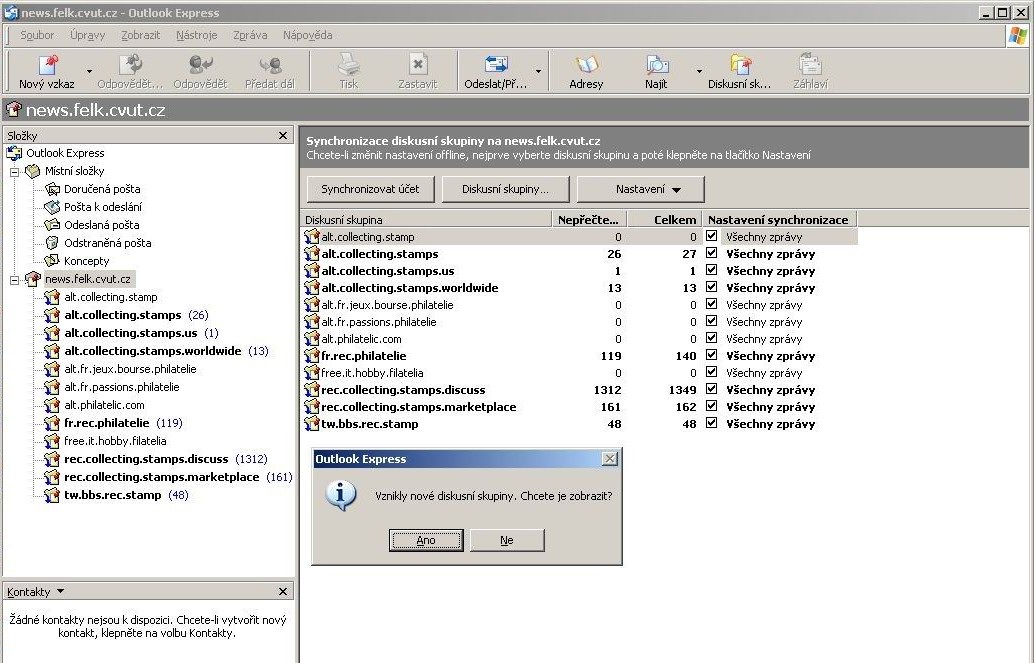Click the Nový vzkaz toolbar icon
1034x663 pixels.
(47, 65)
